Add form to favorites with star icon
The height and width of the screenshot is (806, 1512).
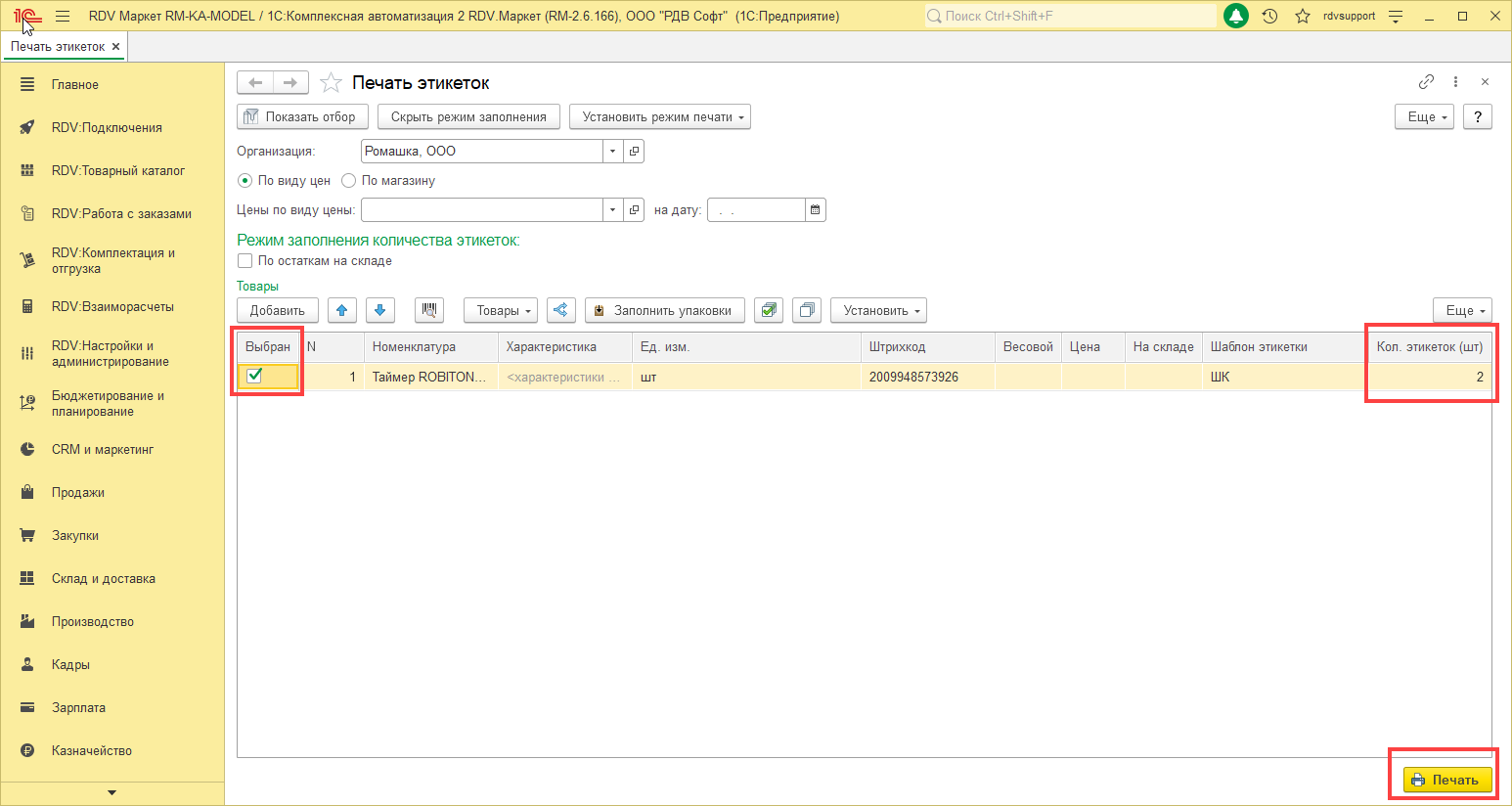pyautogui.click(x=332, y=83)
